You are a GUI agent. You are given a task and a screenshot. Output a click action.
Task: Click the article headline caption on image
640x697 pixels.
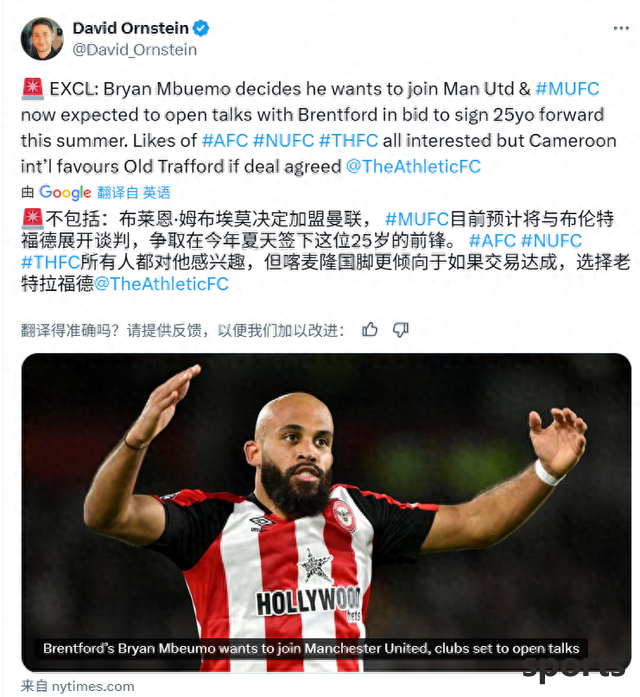[x=311, y=649]
